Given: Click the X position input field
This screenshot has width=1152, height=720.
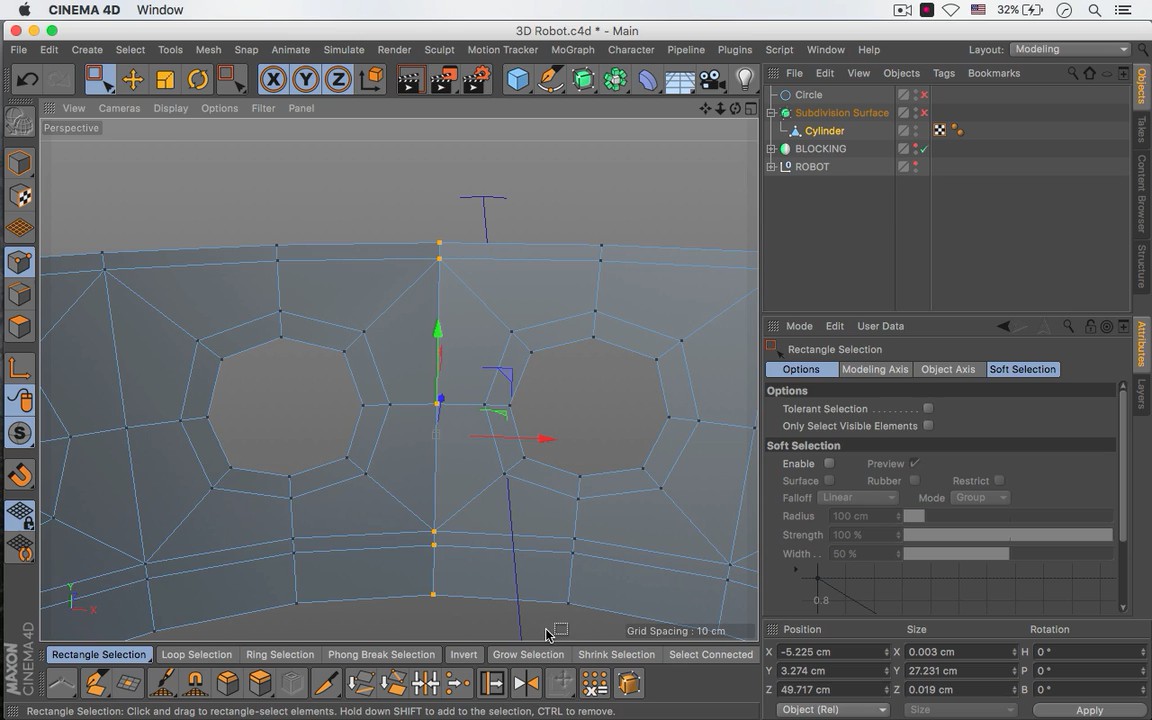Looking at the screenshot, I should click(x=830, y=652).
